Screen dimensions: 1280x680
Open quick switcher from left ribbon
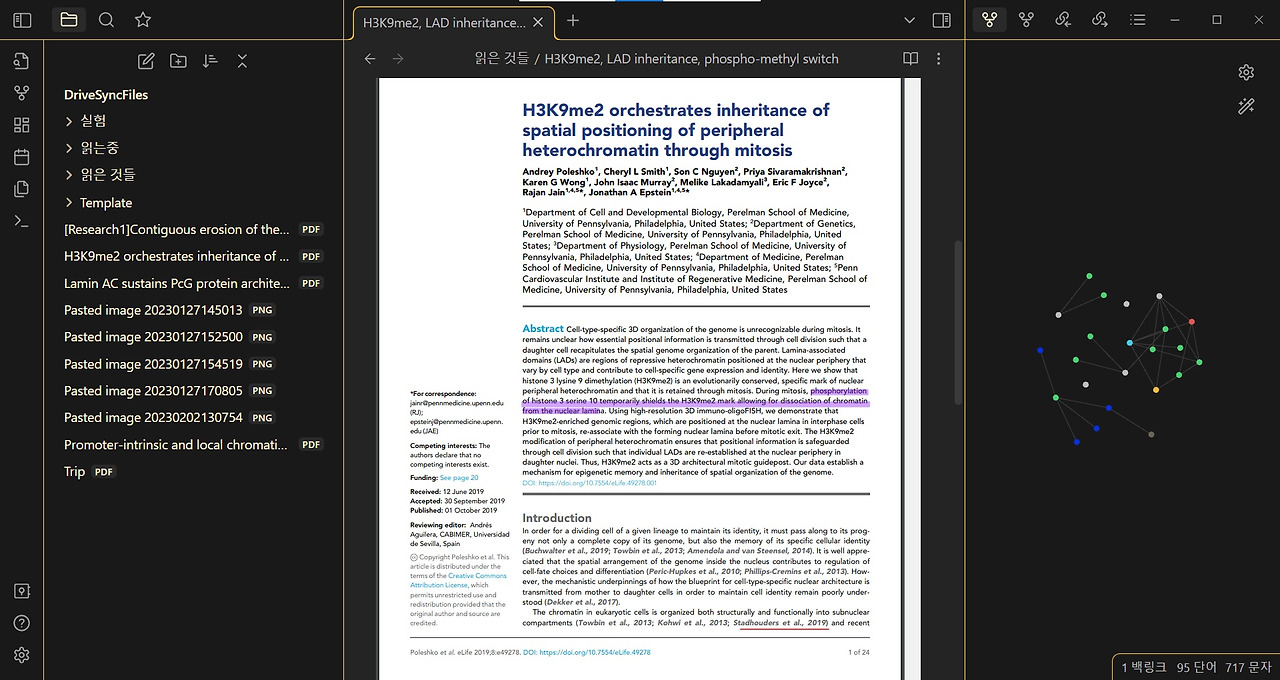click(x=22, y=62)
